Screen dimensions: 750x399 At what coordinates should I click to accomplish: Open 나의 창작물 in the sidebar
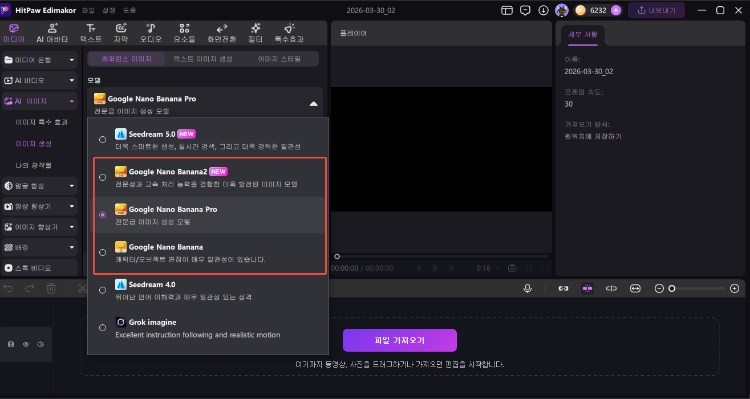click(x=33, y=165)
